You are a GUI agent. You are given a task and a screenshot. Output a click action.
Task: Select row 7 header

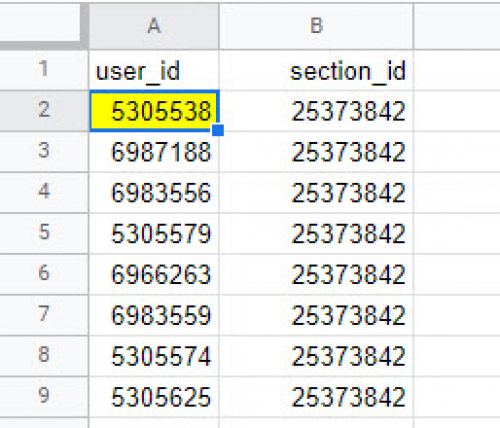click(x=44, y=315)
